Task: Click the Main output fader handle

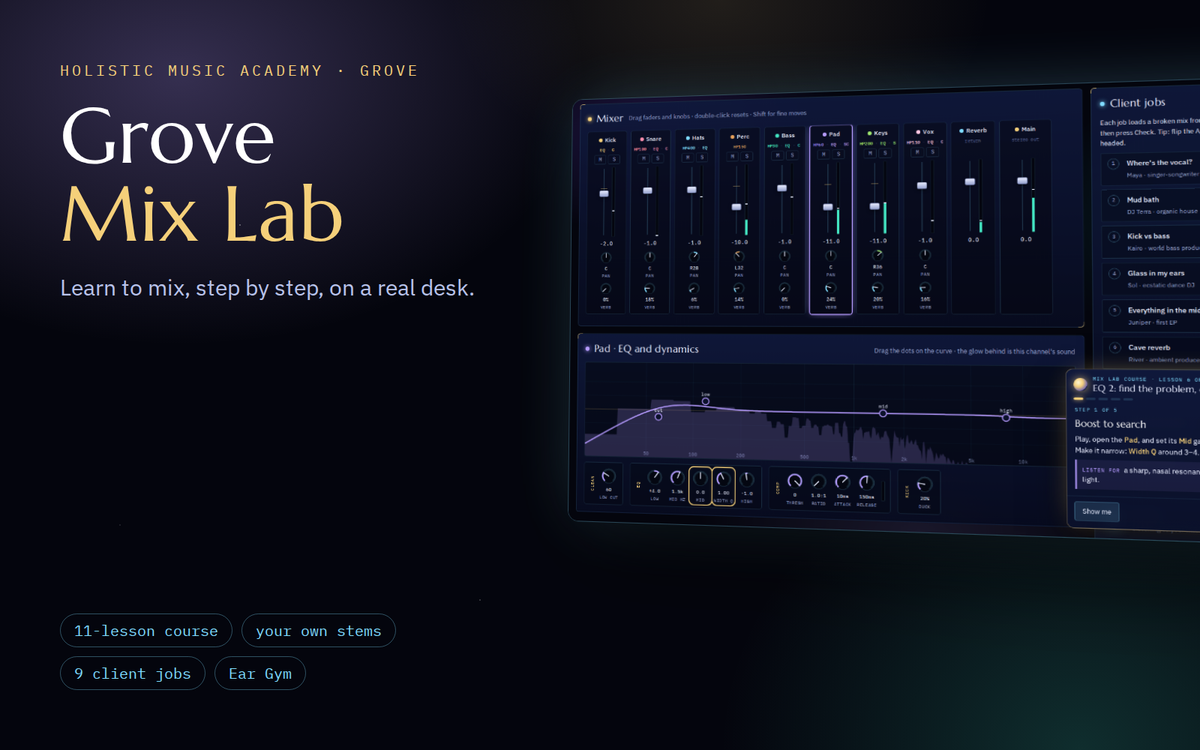Action: pyautogui.click(x=1022, y=181)
